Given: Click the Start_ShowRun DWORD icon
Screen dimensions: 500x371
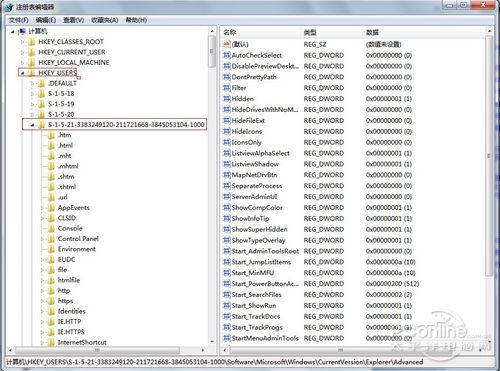Looking at the screenshot, I should (x=227, y=305).
